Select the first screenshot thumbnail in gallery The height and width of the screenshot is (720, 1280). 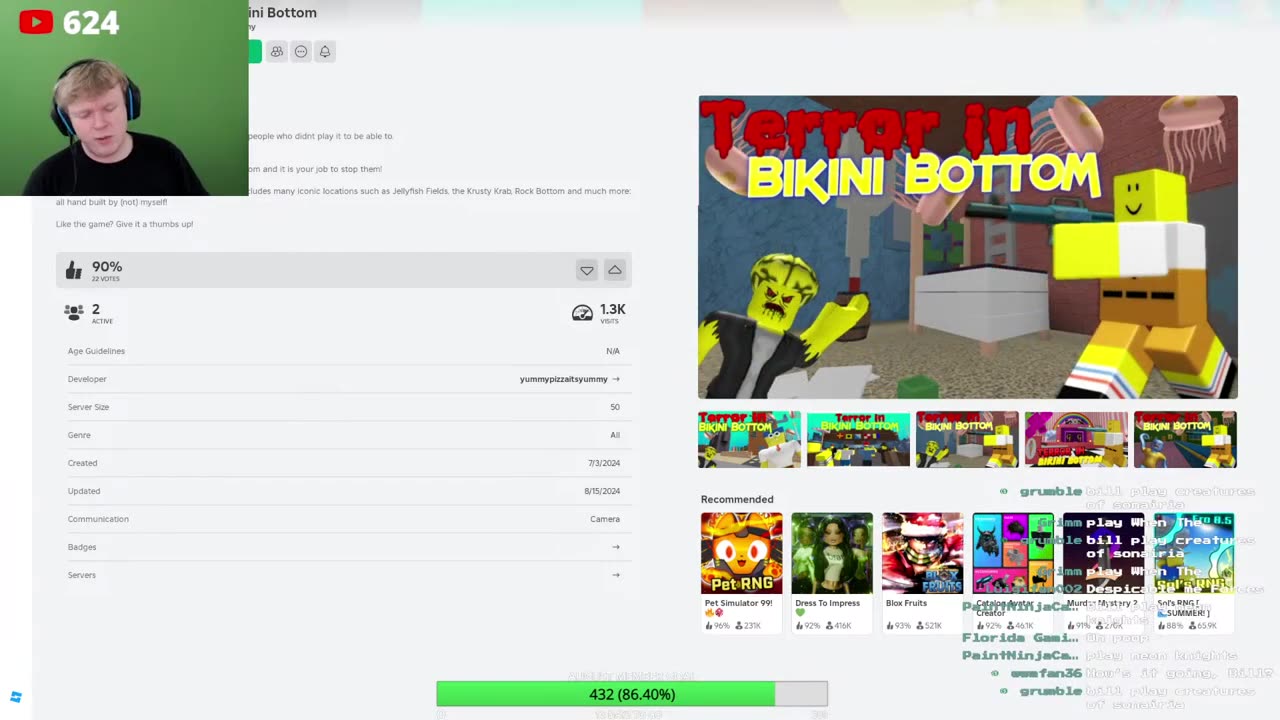click(x=749, y=439)
